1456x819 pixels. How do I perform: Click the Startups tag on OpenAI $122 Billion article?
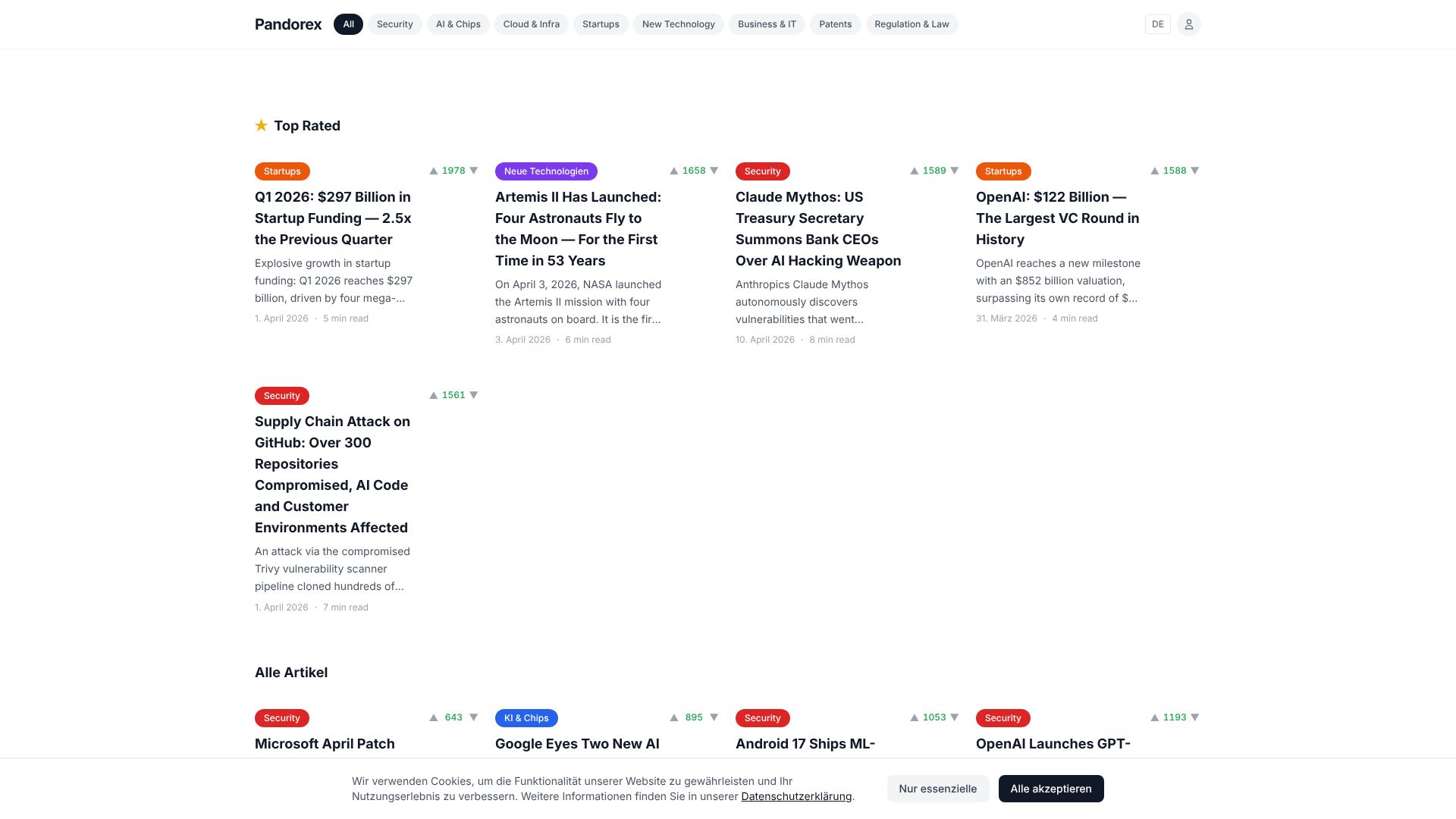pos(1003,171)
